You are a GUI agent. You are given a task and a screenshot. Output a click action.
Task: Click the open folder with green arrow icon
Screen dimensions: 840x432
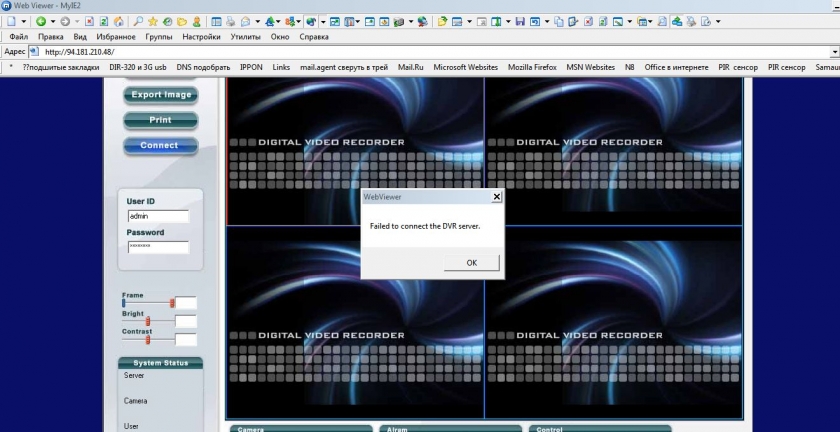pos(442,21)
